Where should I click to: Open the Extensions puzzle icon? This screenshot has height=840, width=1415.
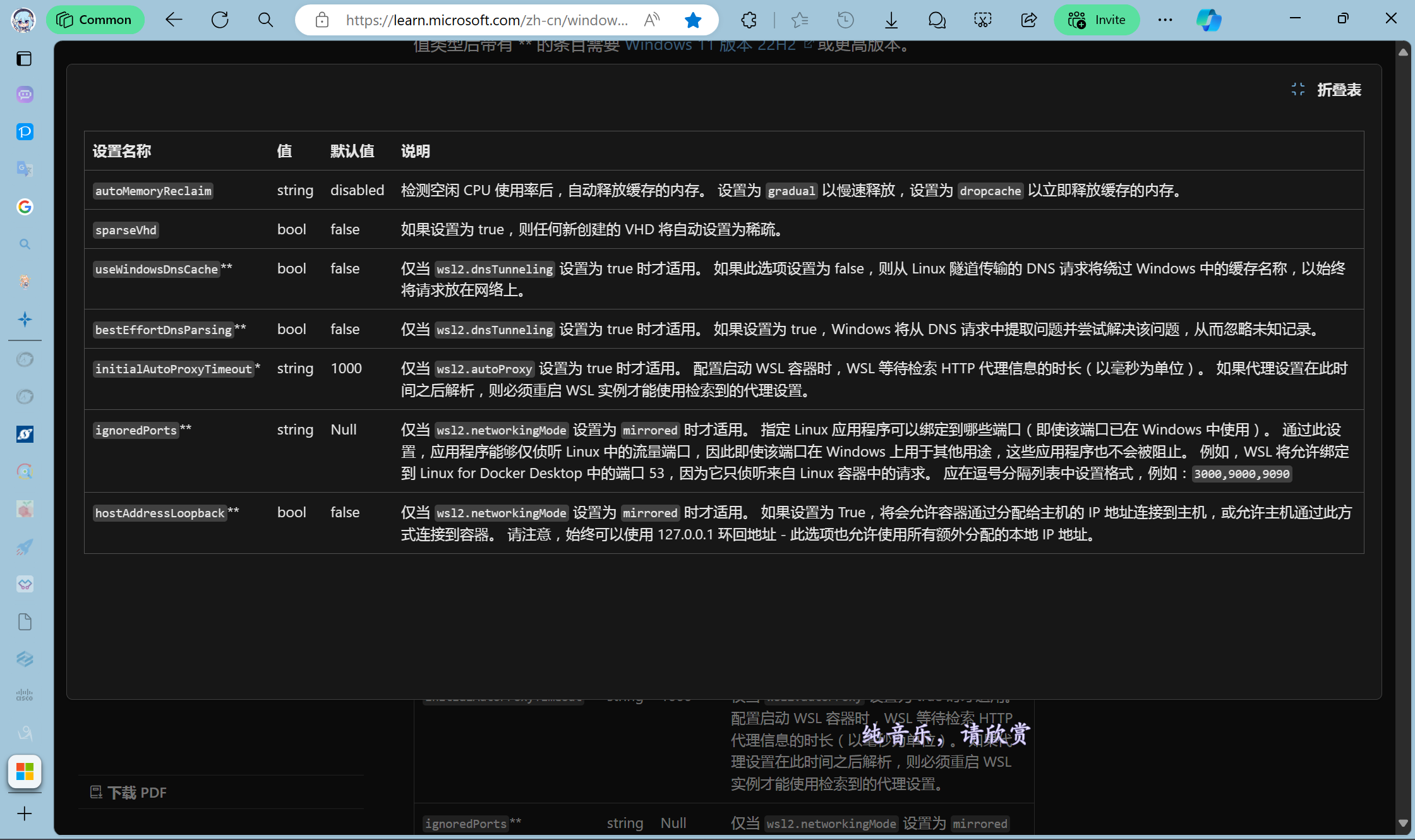pos(749,20)
